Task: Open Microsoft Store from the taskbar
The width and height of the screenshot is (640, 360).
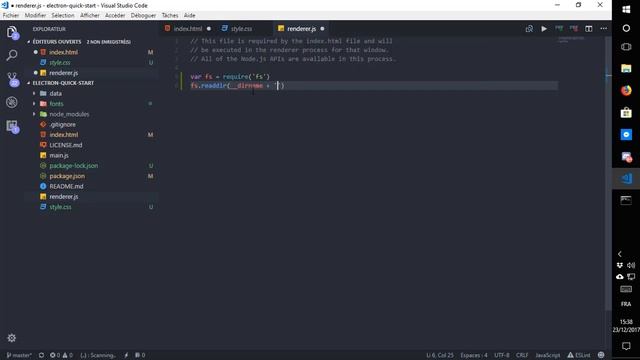Action: click(626, 112)
